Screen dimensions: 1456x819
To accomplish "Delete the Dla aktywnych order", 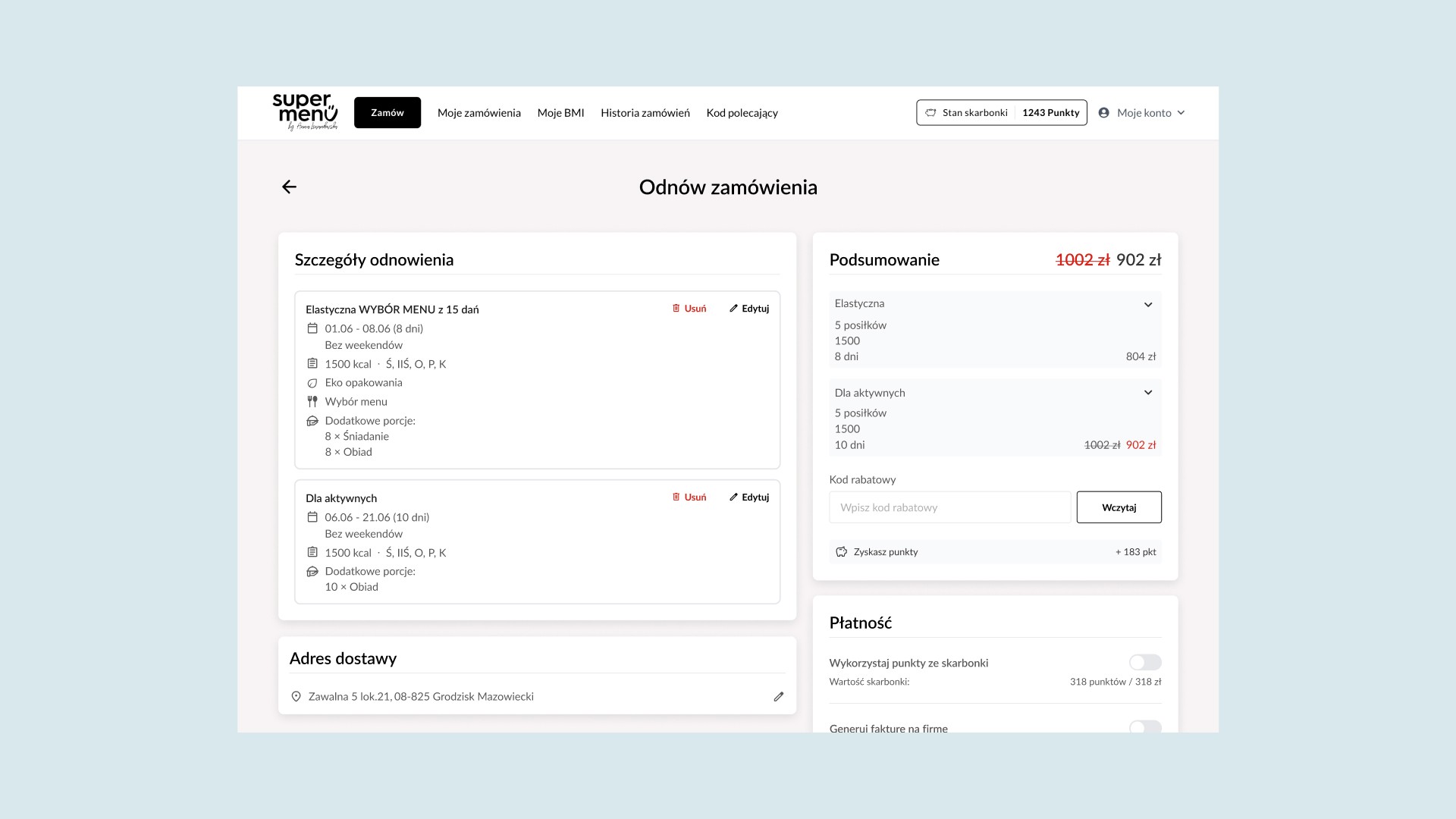I will 689,497.
